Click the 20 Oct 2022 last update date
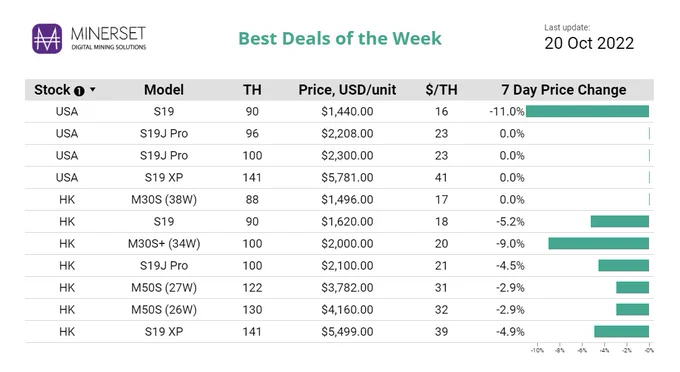The height and width of the screenshot is (372, 680). [589, 43]
